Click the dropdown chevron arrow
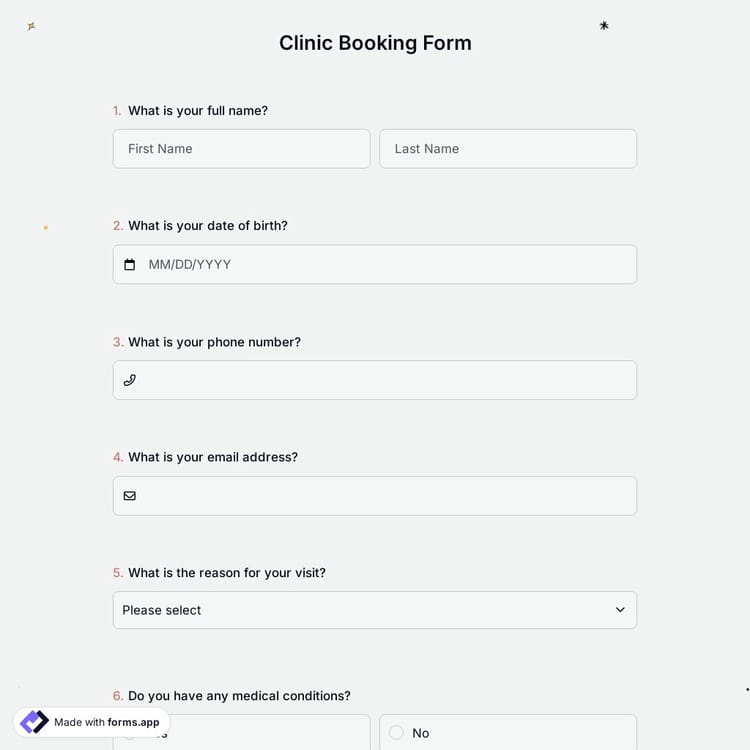 point(620,610)
